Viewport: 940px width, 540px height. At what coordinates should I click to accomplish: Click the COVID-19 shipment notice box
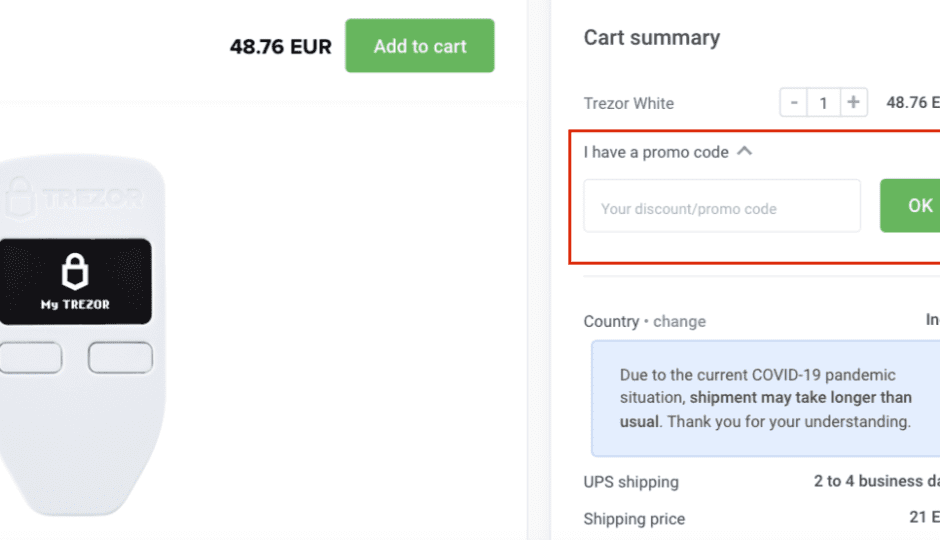(x=766, y=399)
